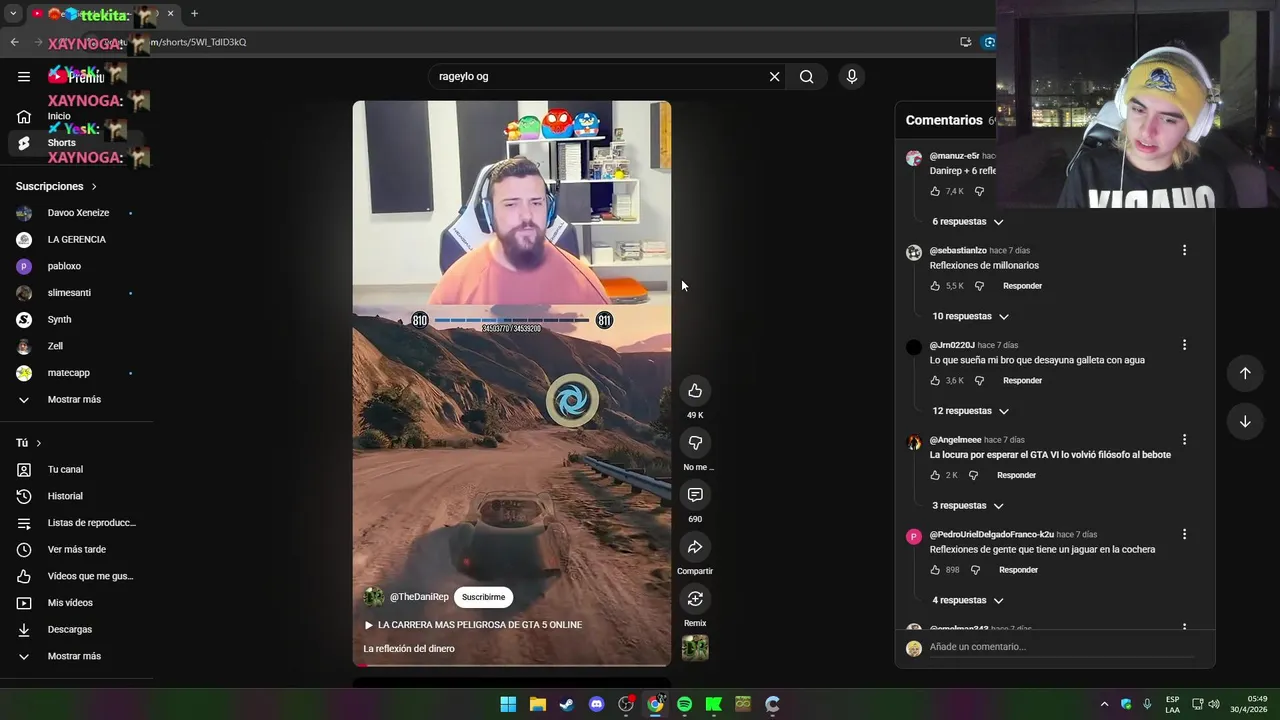Click in the rageylo og search field

point(598,76)
